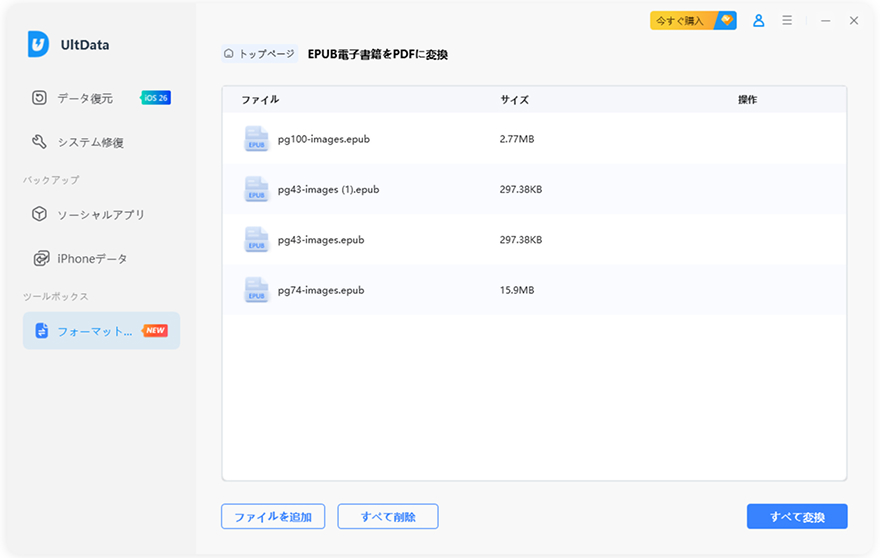Click the iPhoneデータ sidebar icon
Image resolution: width=880 pixels, height=558 pixels.
[41, 258]
